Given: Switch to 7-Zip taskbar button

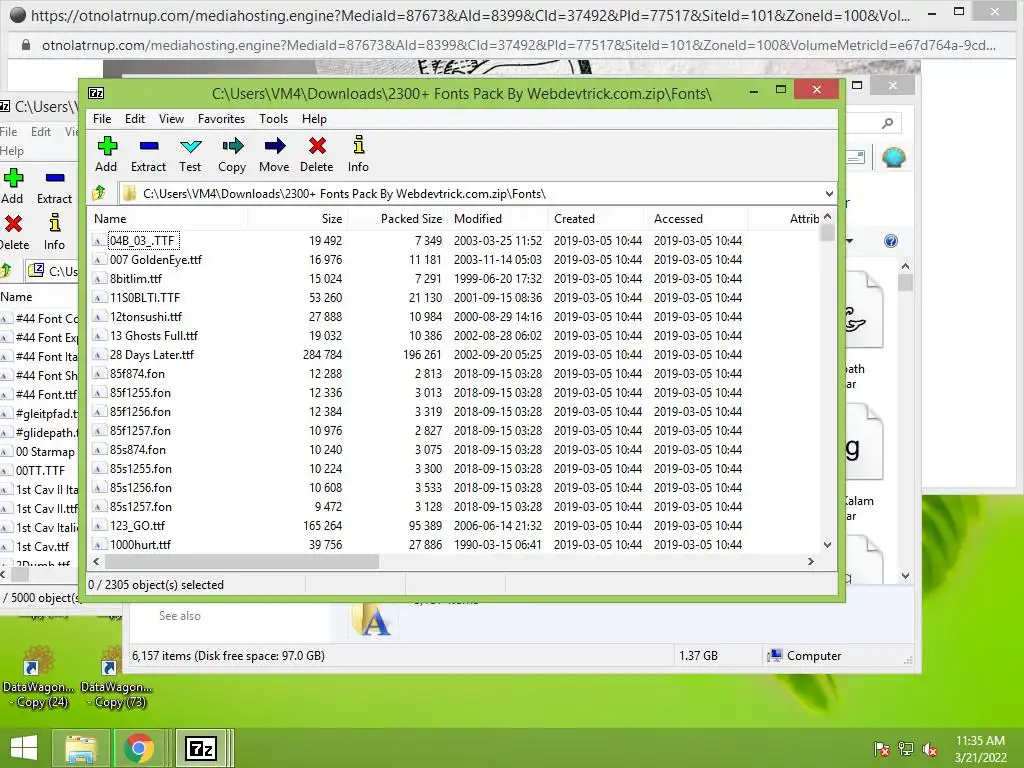Looking at the screenshot, I should click(x=201, y=748).
